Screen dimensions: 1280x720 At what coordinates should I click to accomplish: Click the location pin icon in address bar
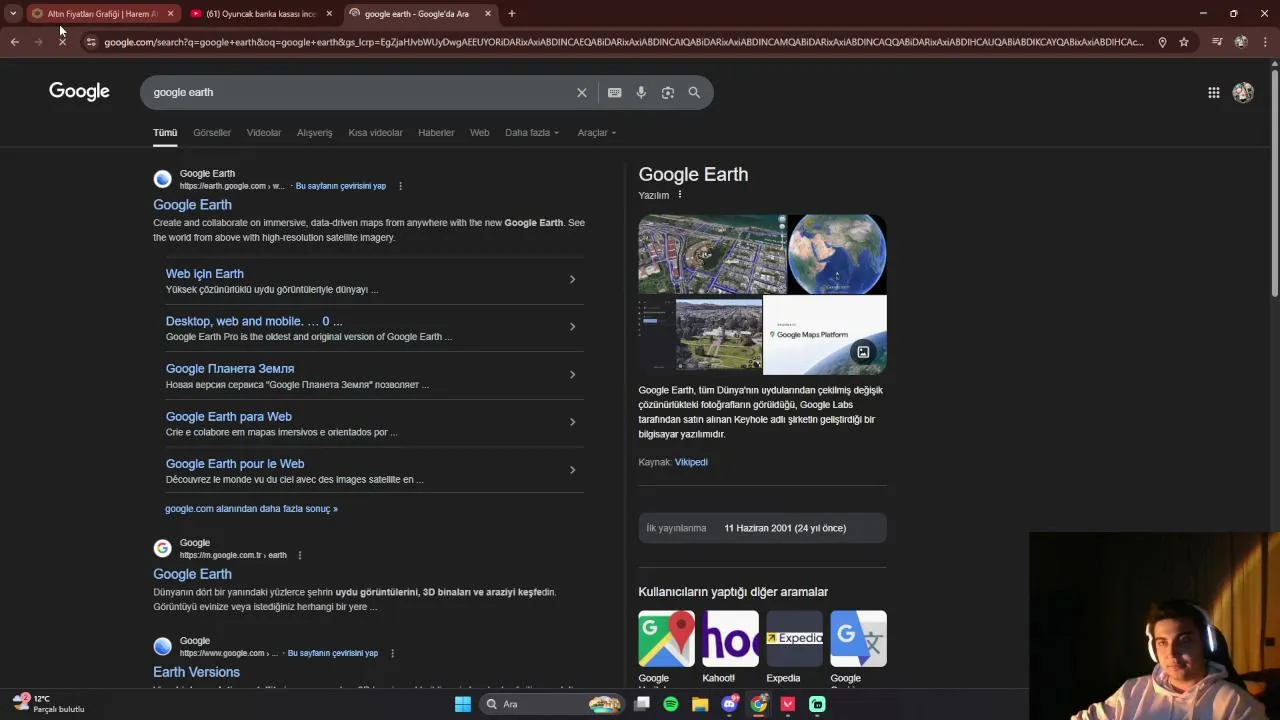coord(1162,42)
